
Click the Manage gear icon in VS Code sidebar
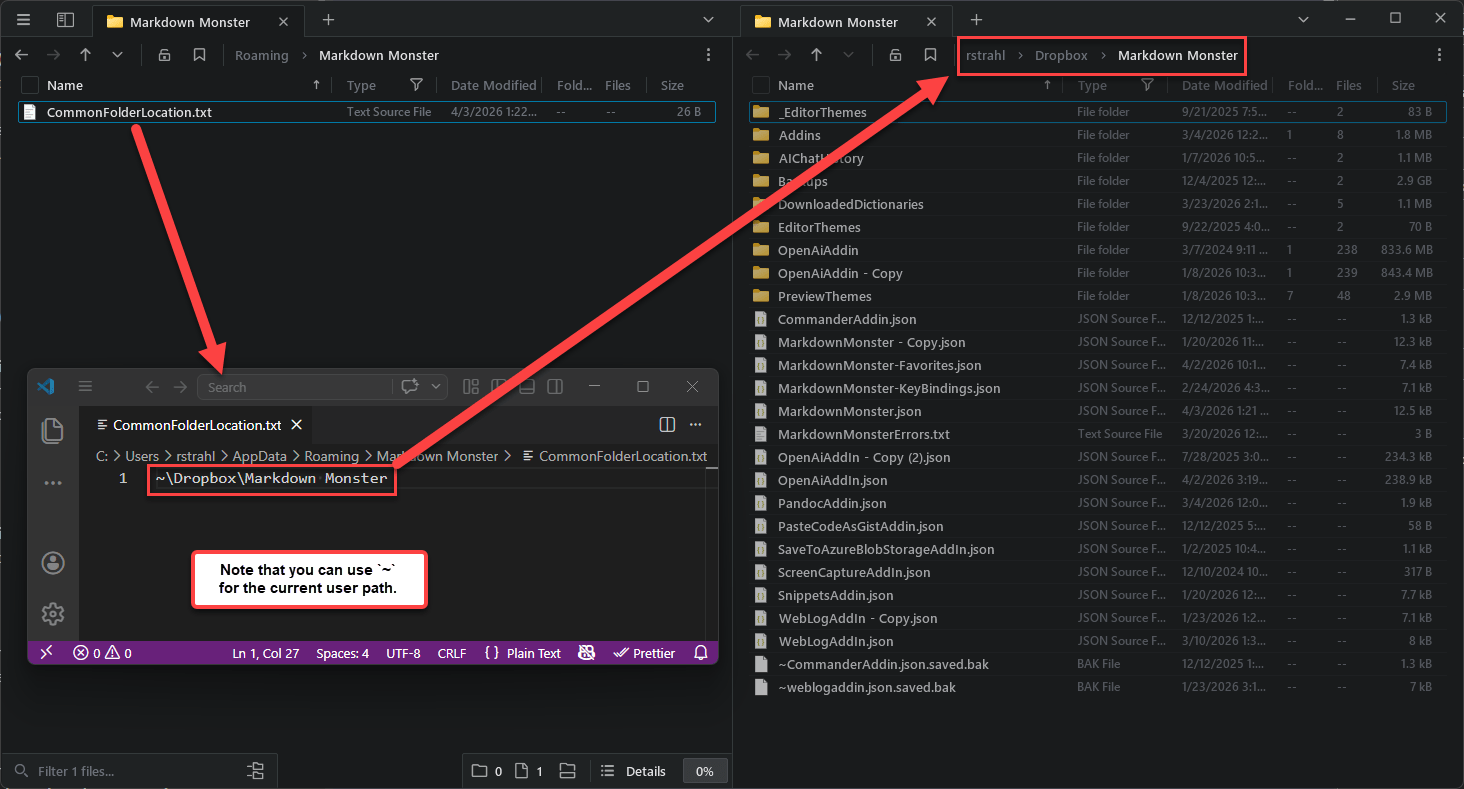(52, 614)
